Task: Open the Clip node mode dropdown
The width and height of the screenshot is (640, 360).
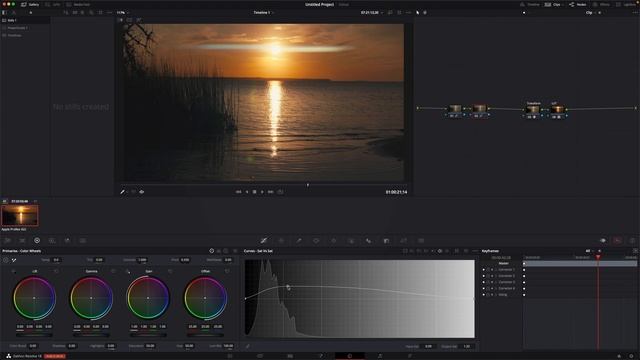Action: (x=591, y=13)
